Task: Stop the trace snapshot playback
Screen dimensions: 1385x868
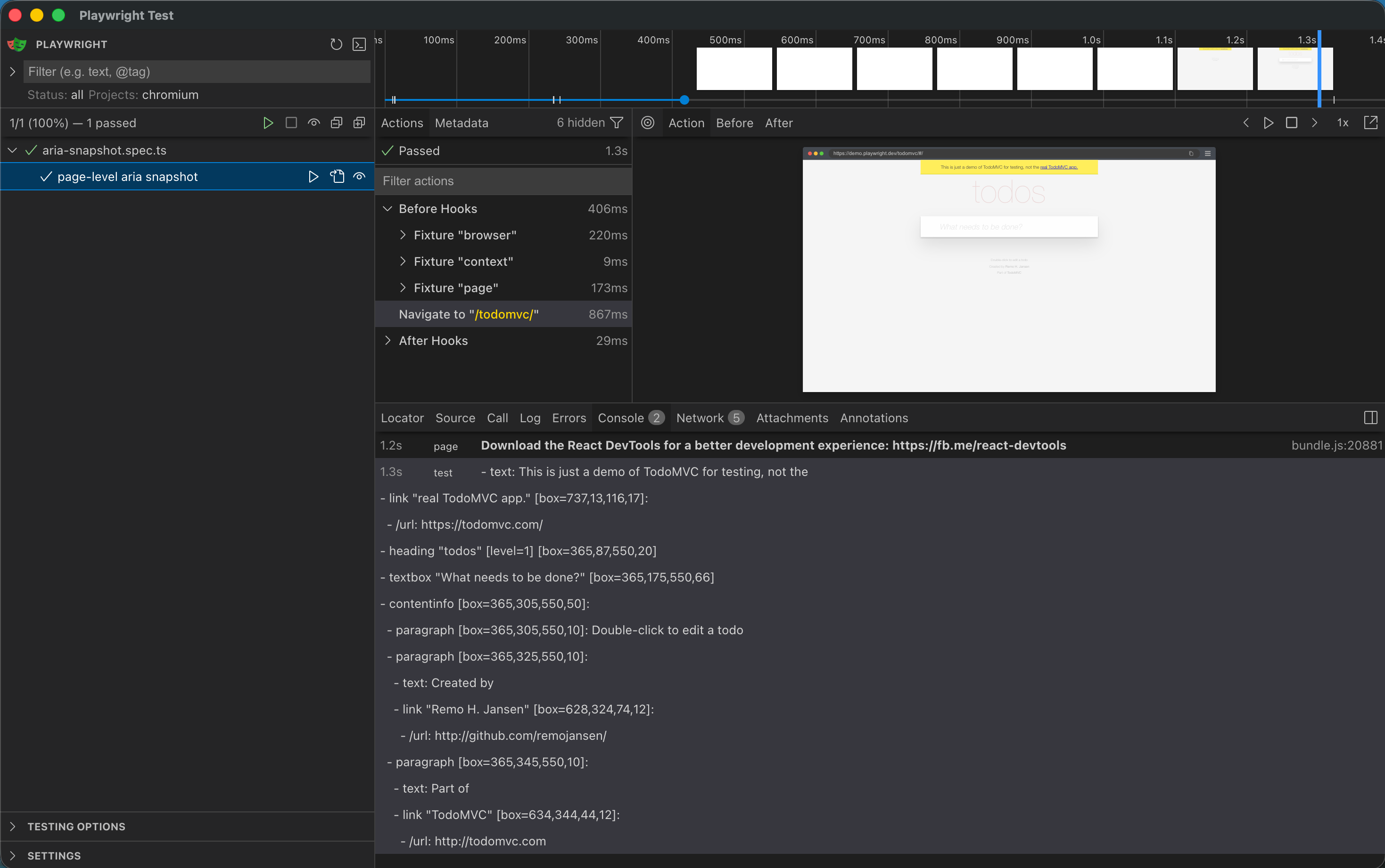Action: (x=1291, y=123)
